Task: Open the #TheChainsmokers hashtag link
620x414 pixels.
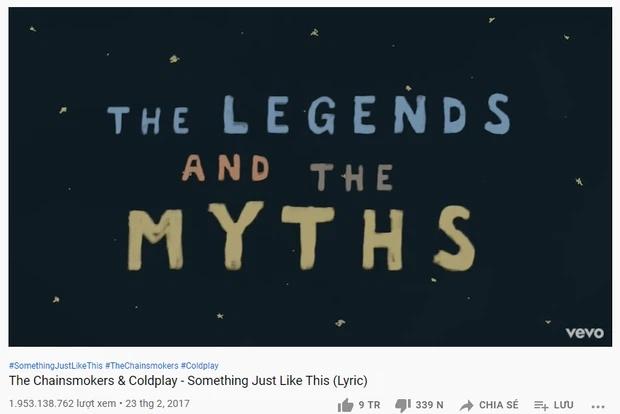Action: pyautogui.click(x=142, y=365)
